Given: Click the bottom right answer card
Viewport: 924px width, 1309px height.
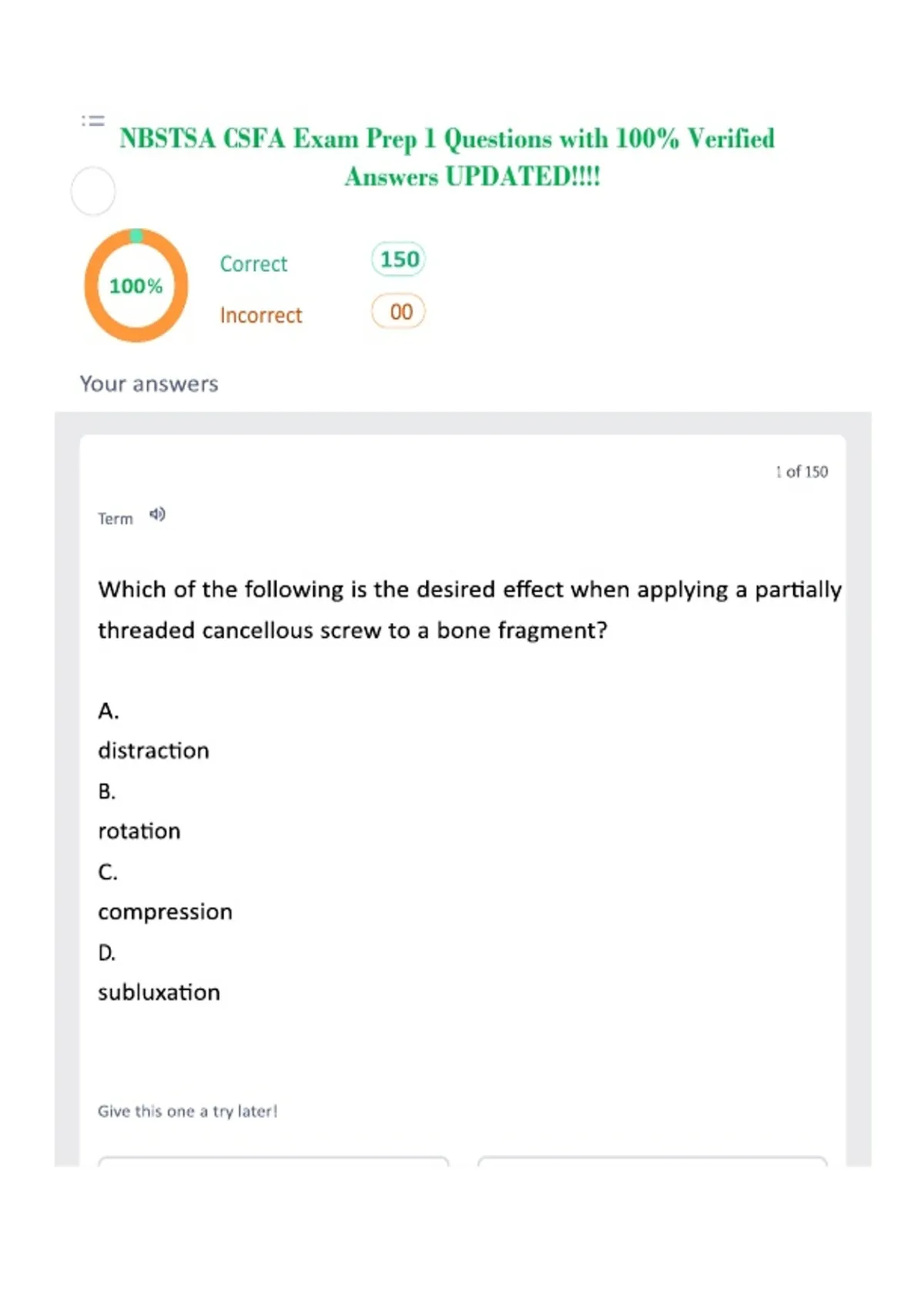Looking at the screenshot, I should (x=652, y=1161).
